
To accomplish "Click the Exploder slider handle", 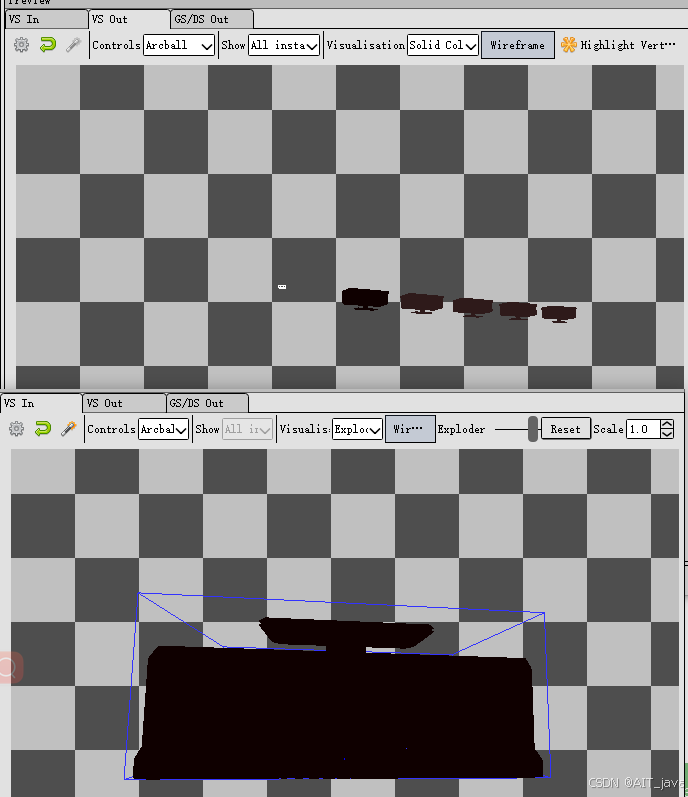I will click(533, 429).
